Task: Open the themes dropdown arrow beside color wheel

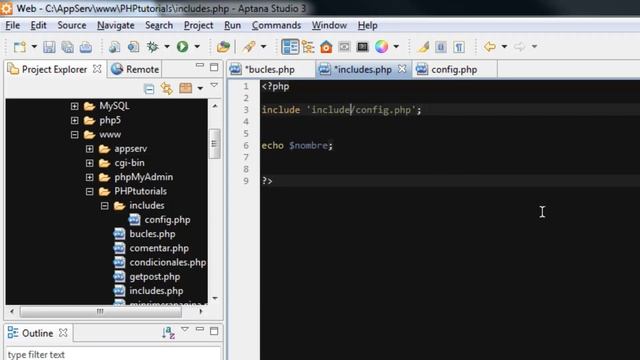Action: click(x=396, y=47)
